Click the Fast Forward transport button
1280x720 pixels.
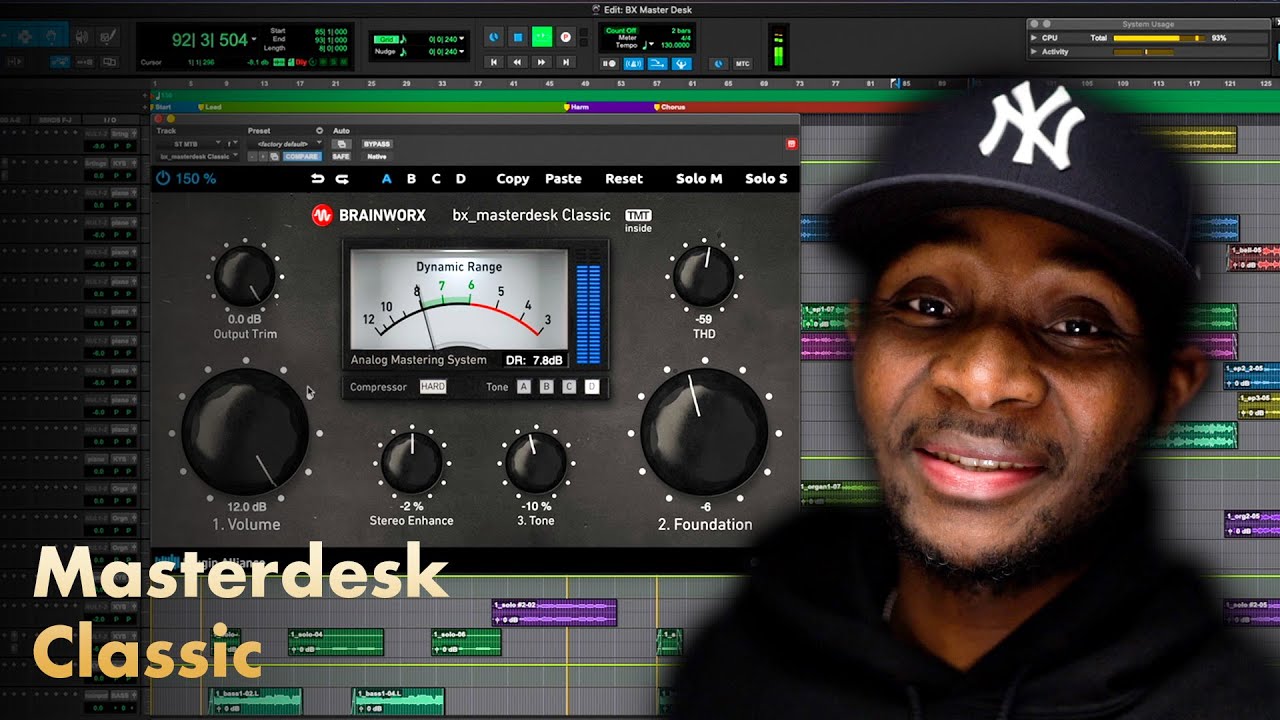541,62
